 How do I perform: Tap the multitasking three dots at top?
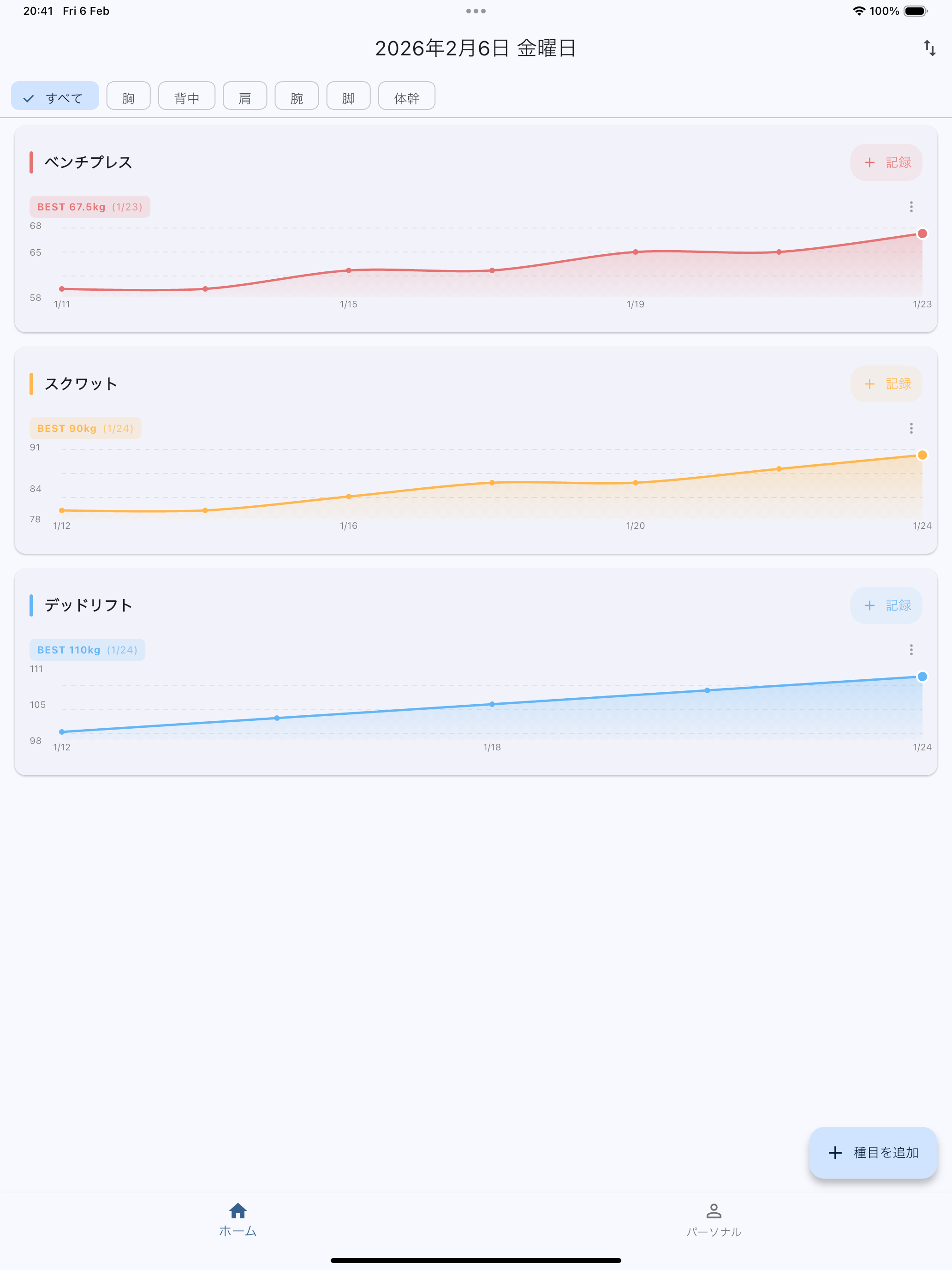[x=476, y=11]
